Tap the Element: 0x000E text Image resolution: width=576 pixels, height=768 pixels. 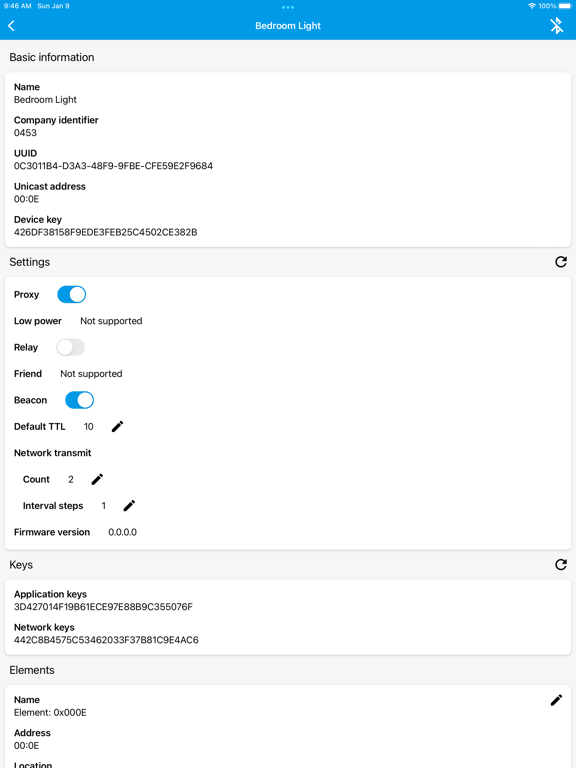[x=50, y=713]
